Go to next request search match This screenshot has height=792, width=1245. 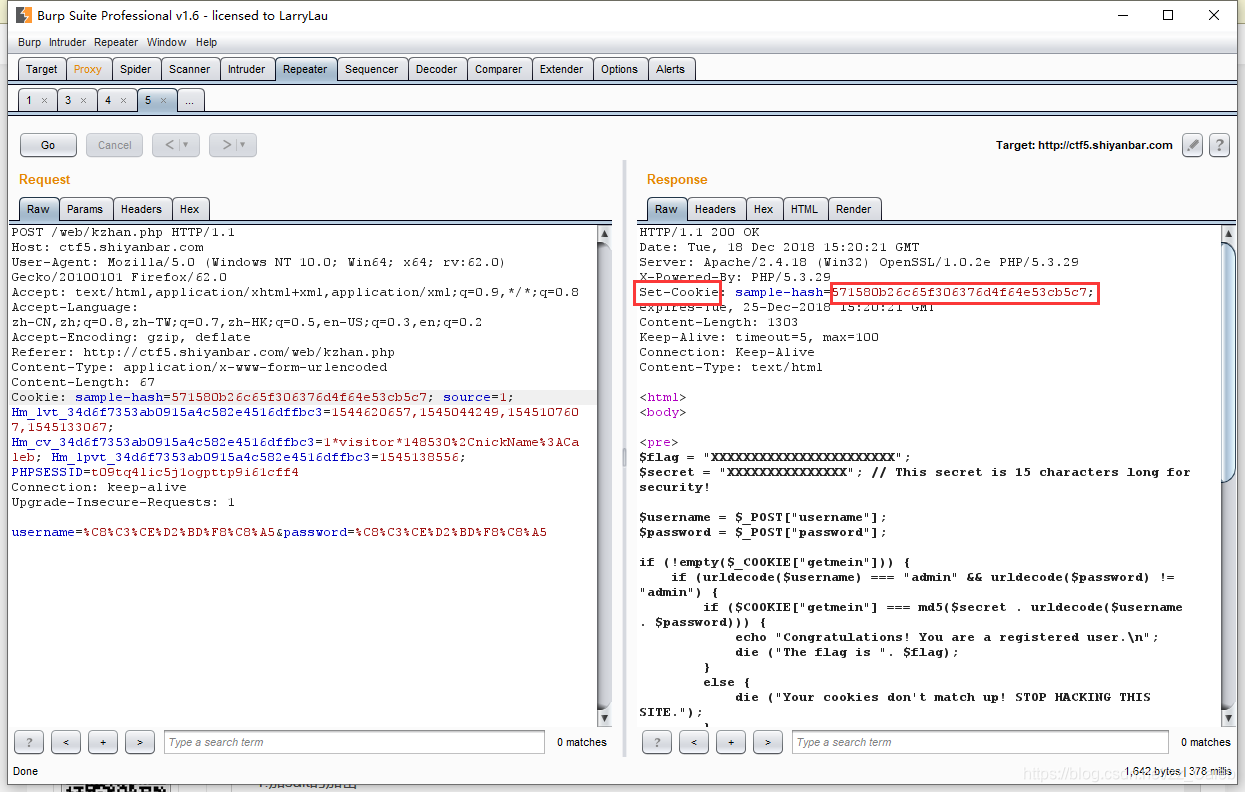coord(140,742)
